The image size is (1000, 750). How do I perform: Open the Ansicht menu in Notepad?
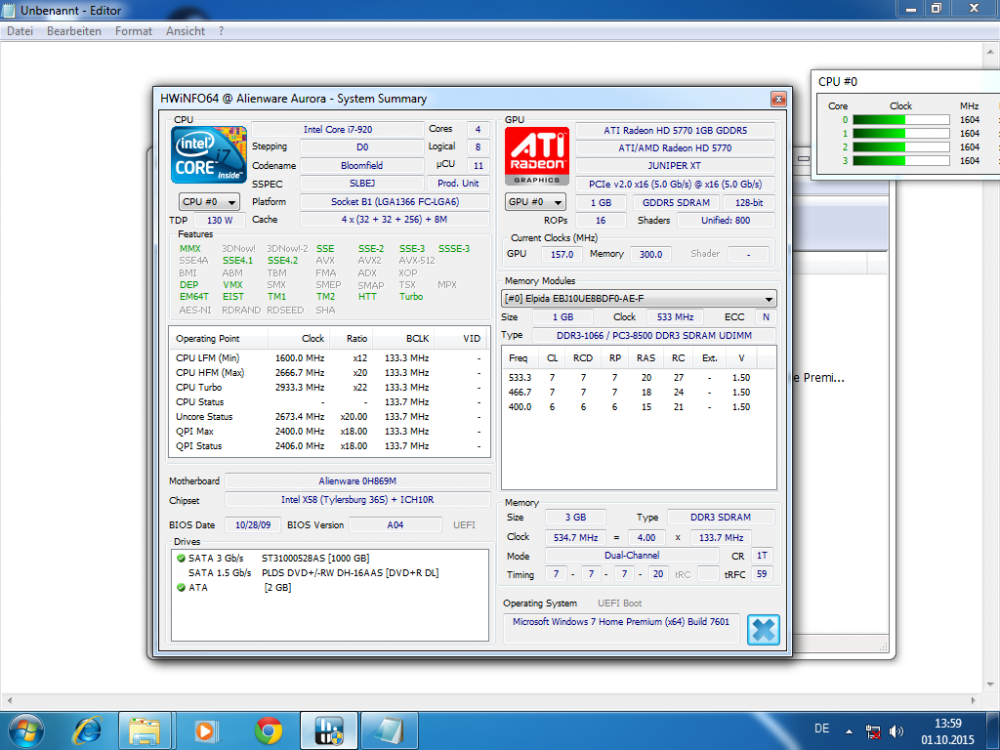(185, 31)
